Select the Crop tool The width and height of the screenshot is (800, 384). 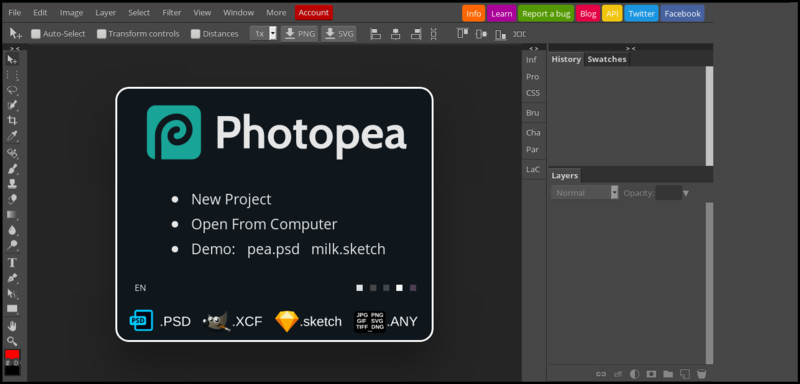tap(12, 120)
